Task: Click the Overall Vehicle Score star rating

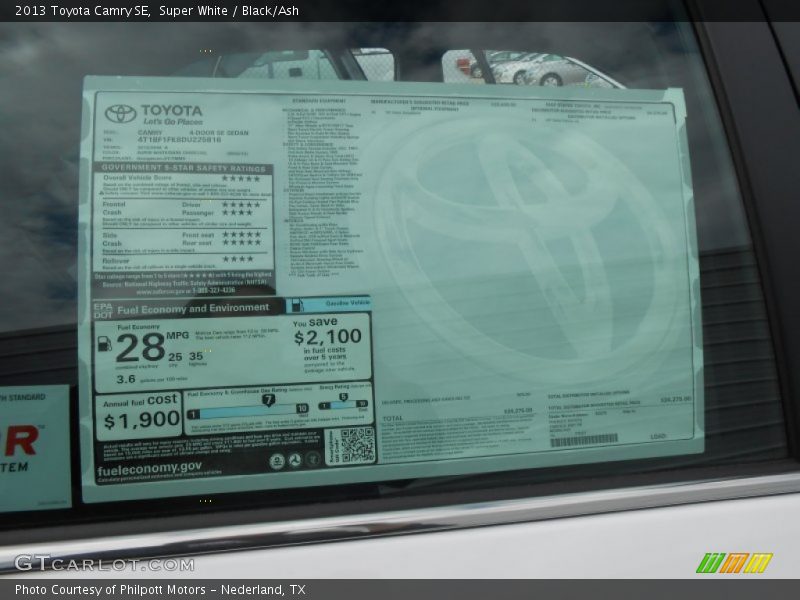Action: pos(241,179)
